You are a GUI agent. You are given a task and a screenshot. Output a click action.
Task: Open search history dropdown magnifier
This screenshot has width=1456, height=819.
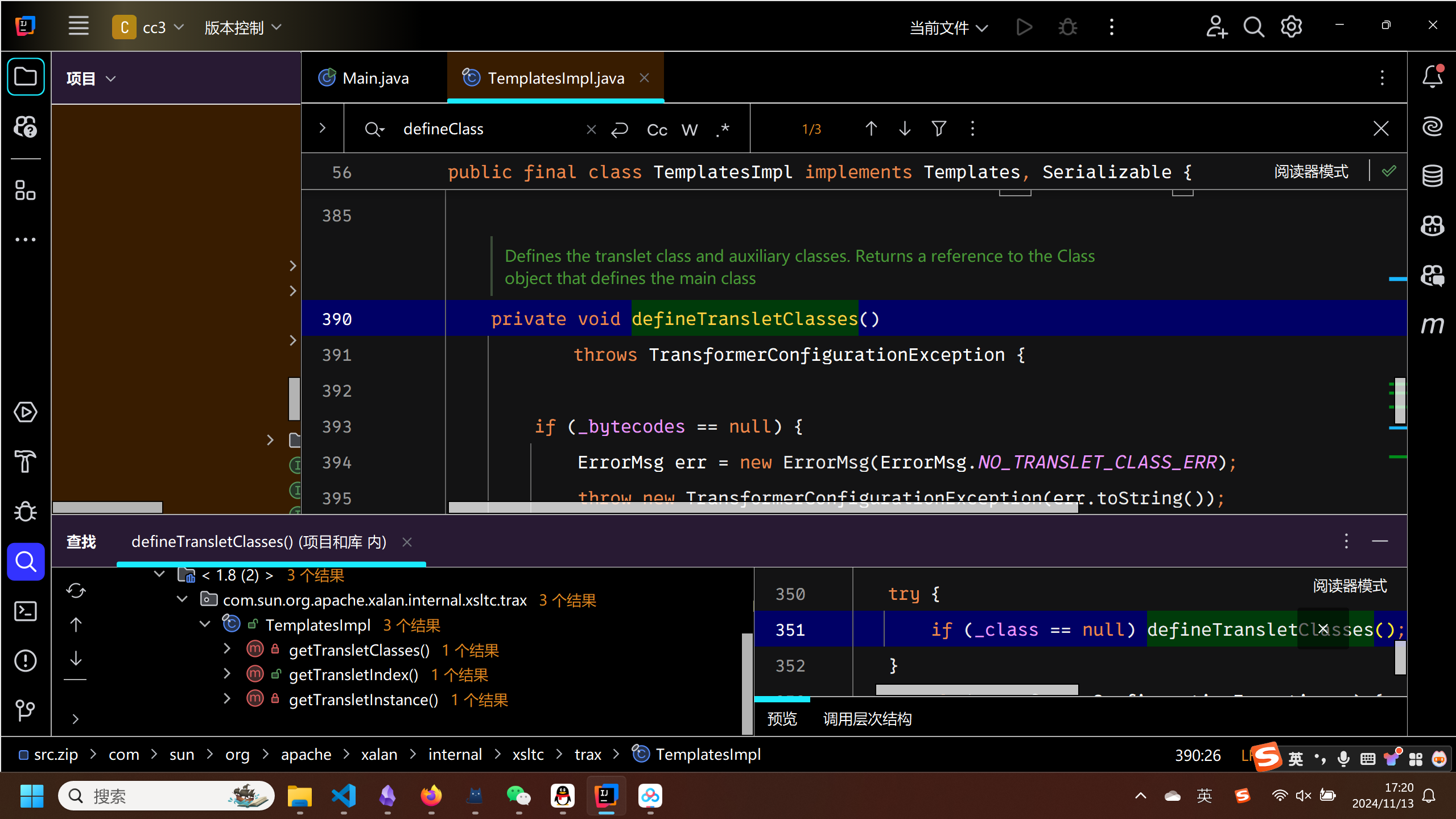374,130
